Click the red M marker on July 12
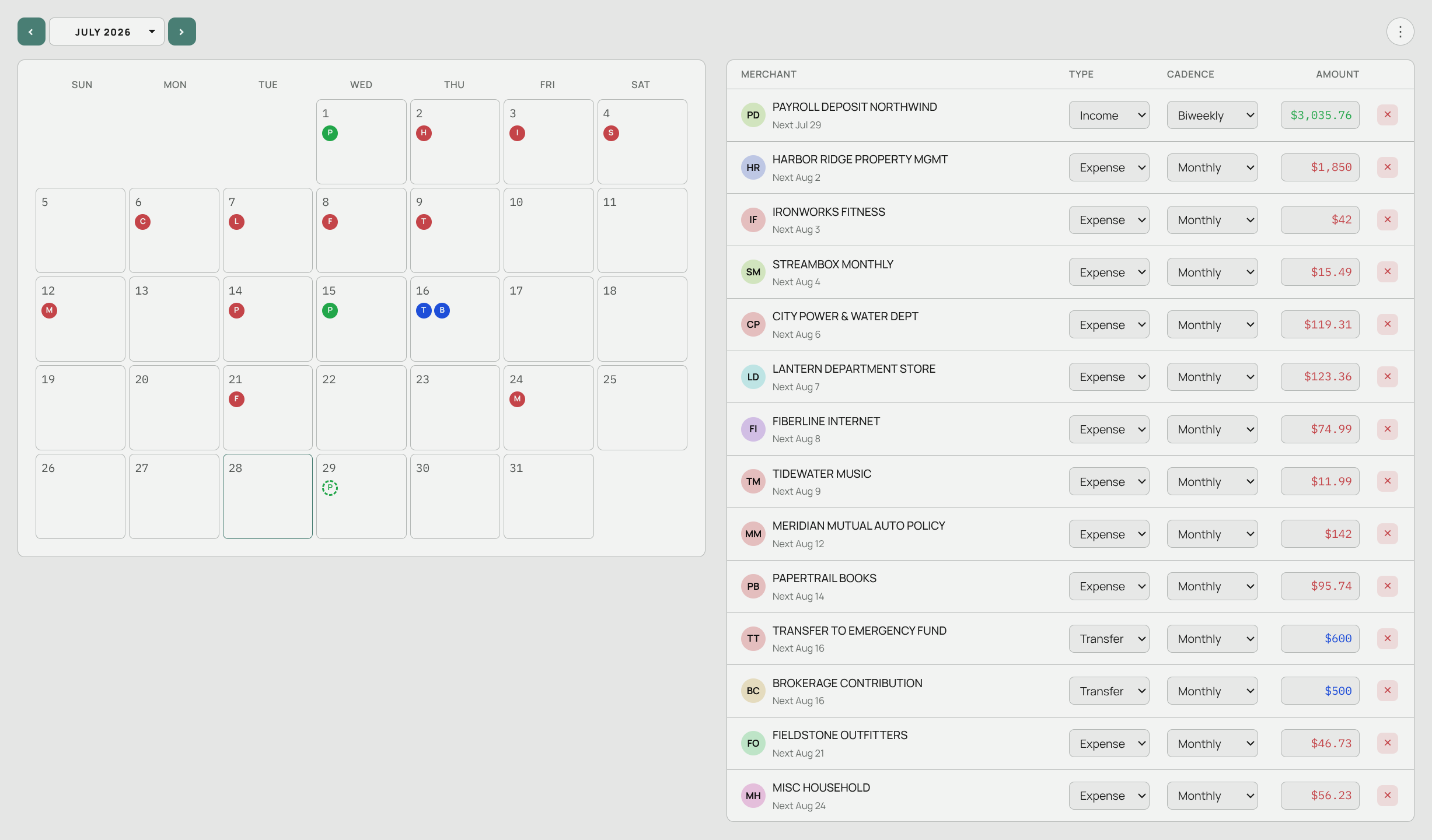 (49, 310)
